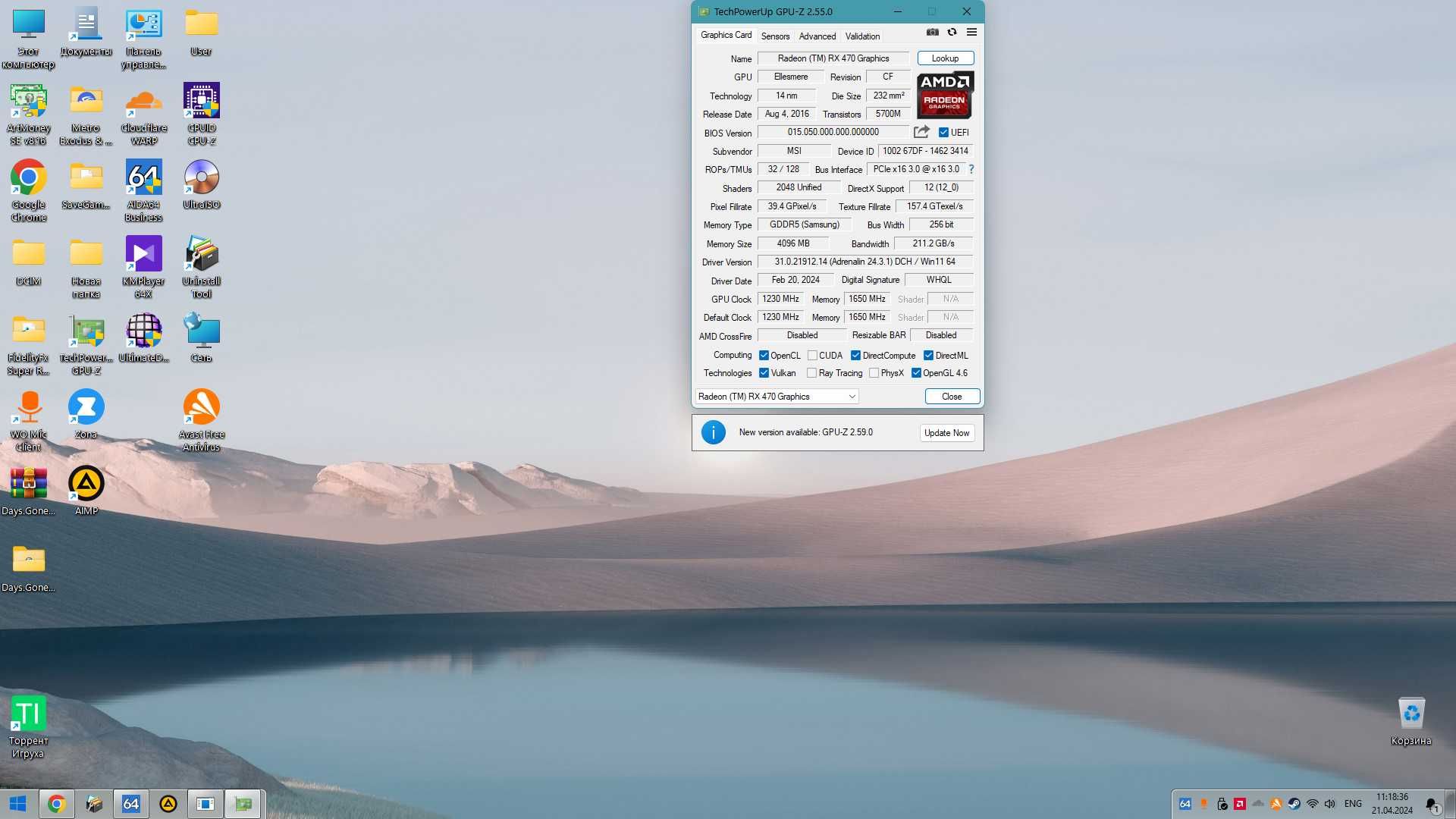Click the volume icon in system tray
This screenshot has height=819, width=1456.
pyautogui.click(x=1330, y=804)
